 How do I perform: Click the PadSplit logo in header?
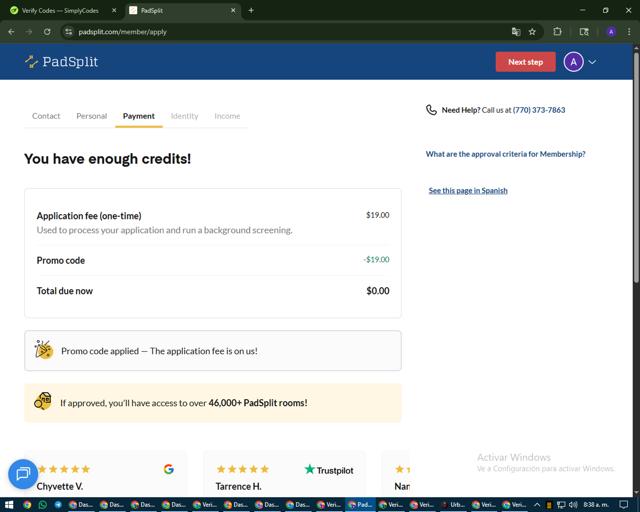click(61, 62)
